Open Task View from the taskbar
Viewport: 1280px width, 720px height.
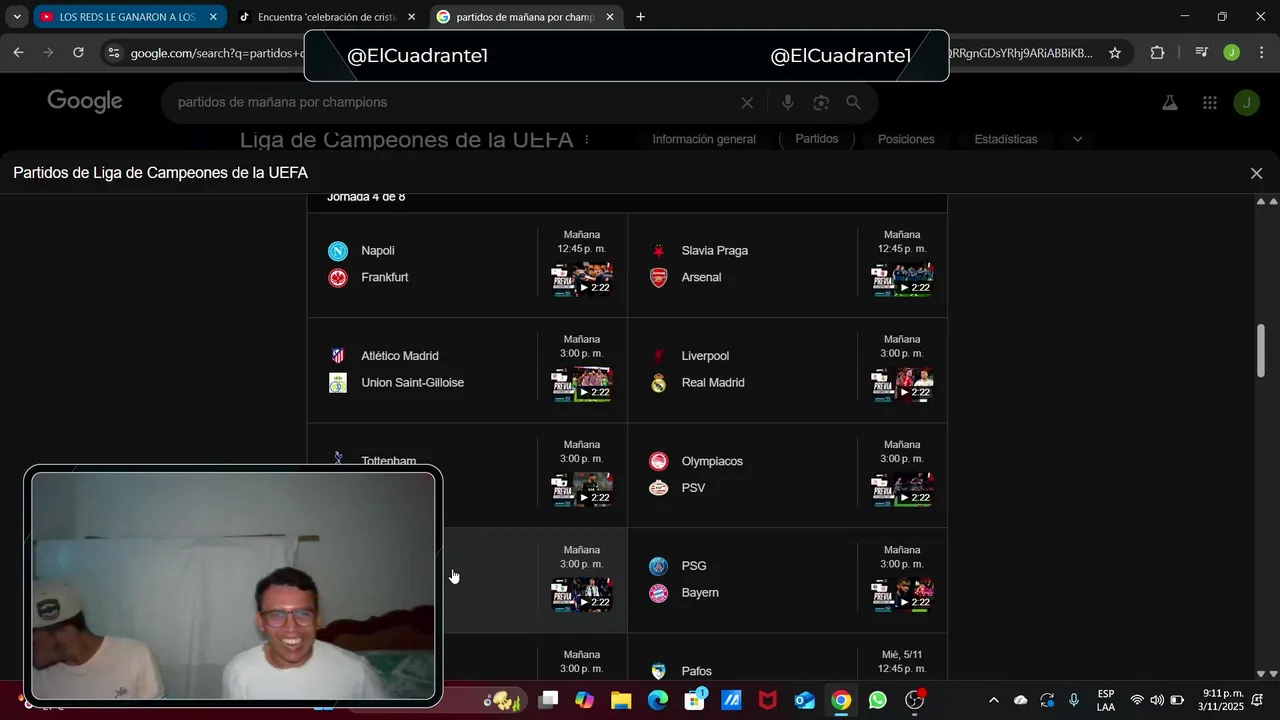(548, 700)
